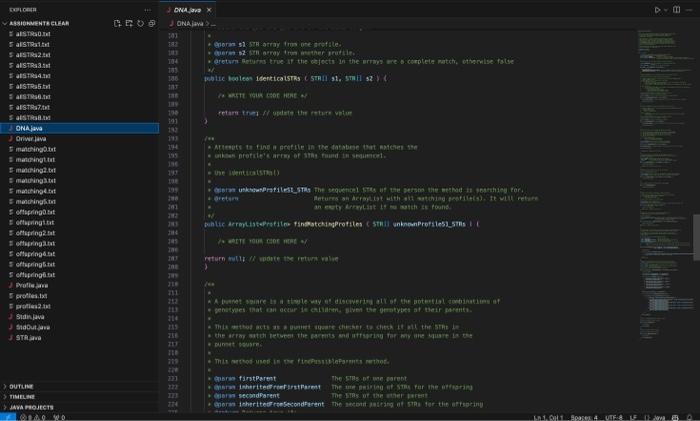Click line number 186 in the gutter
The width and height of the screenshot is (700, 421).
(x=173, y=79)
